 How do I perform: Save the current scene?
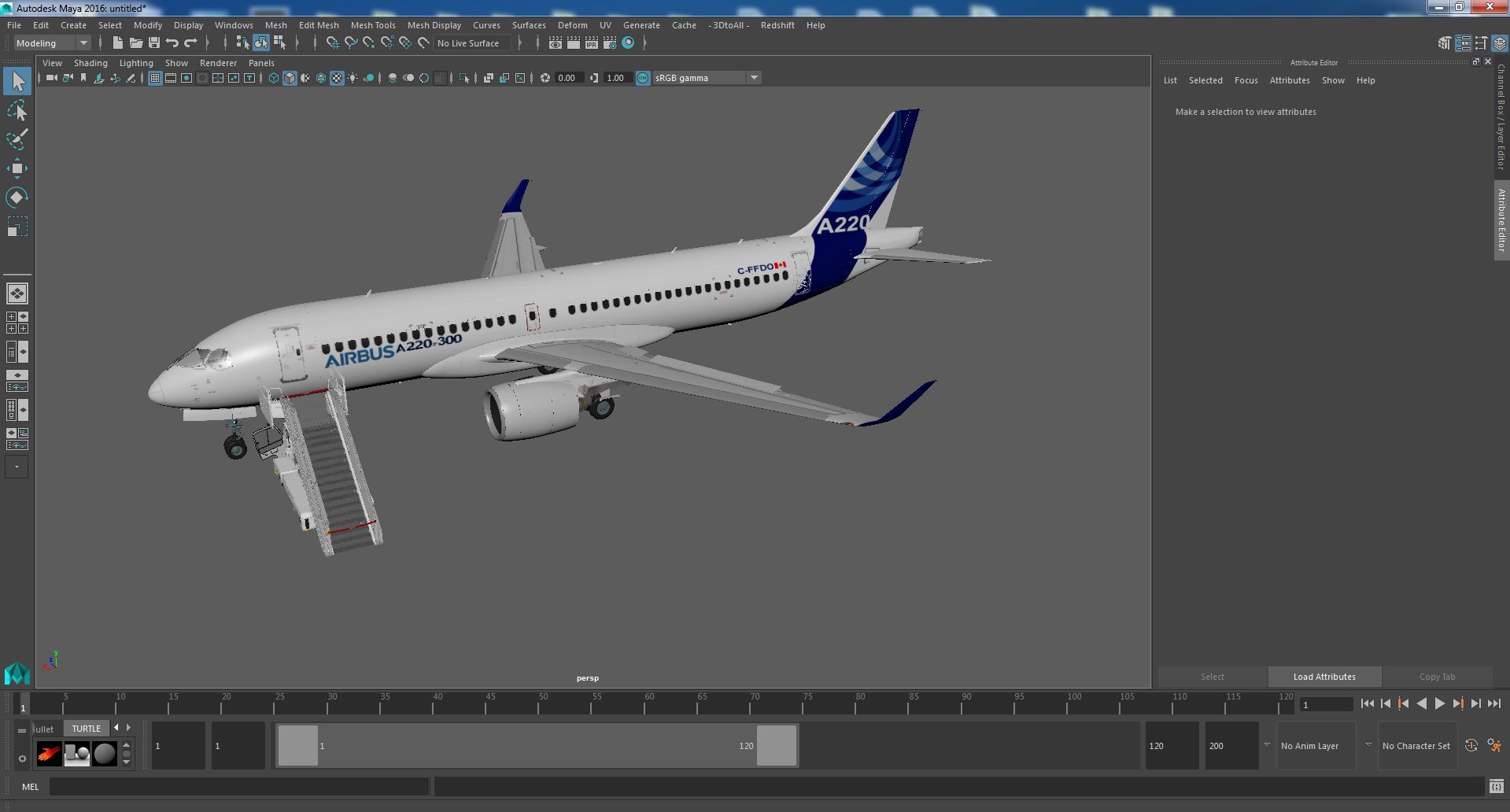pyautogui.click(x=154, y=43)
